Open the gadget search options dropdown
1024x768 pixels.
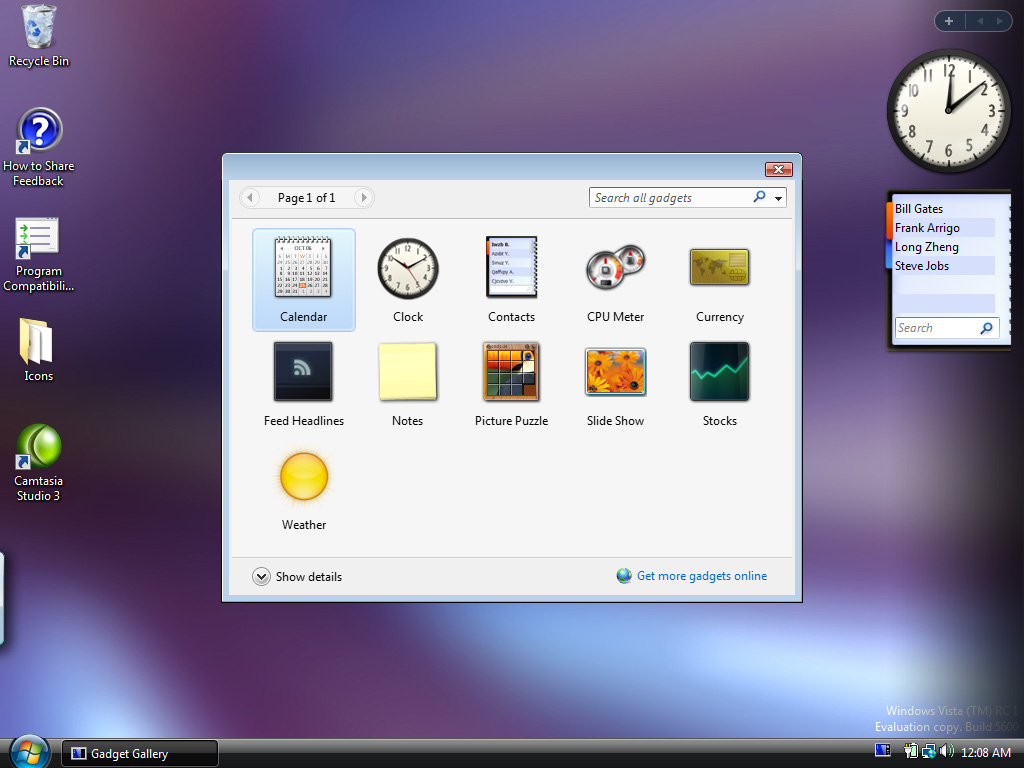(x=778, y=197)
